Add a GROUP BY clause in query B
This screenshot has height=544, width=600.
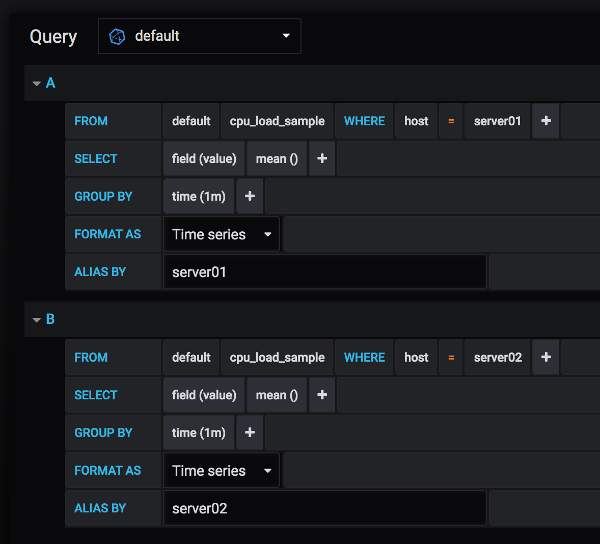(249, 433)
